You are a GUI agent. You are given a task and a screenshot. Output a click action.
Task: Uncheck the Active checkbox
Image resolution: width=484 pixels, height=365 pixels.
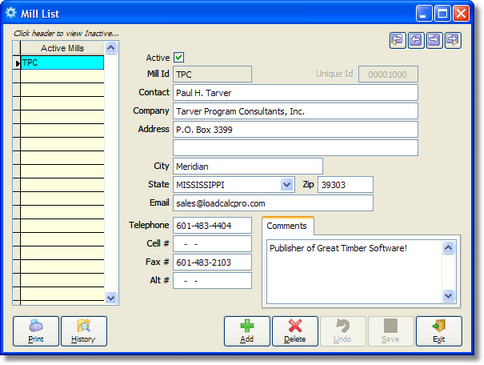coord(179,57)
